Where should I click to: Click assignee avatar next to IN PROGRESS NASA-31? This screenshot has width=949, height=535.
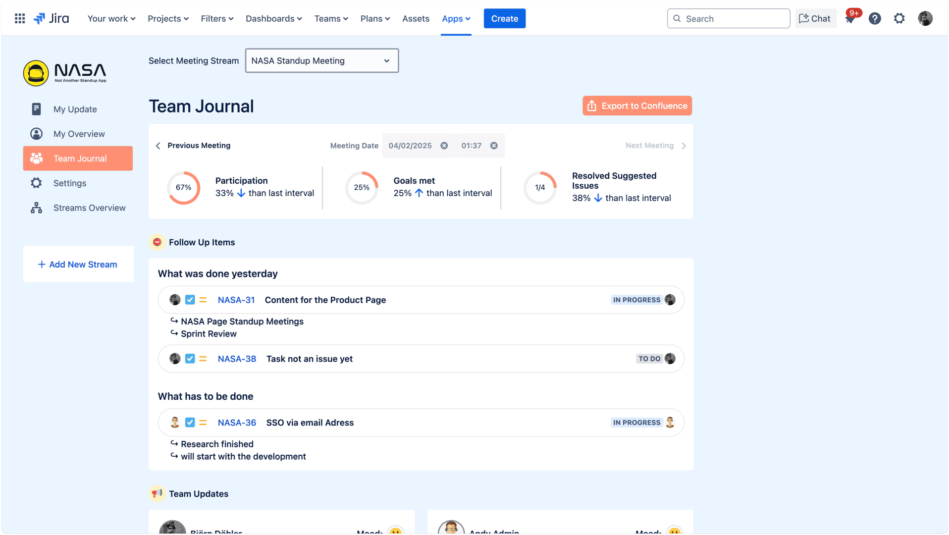pos(670,300)
